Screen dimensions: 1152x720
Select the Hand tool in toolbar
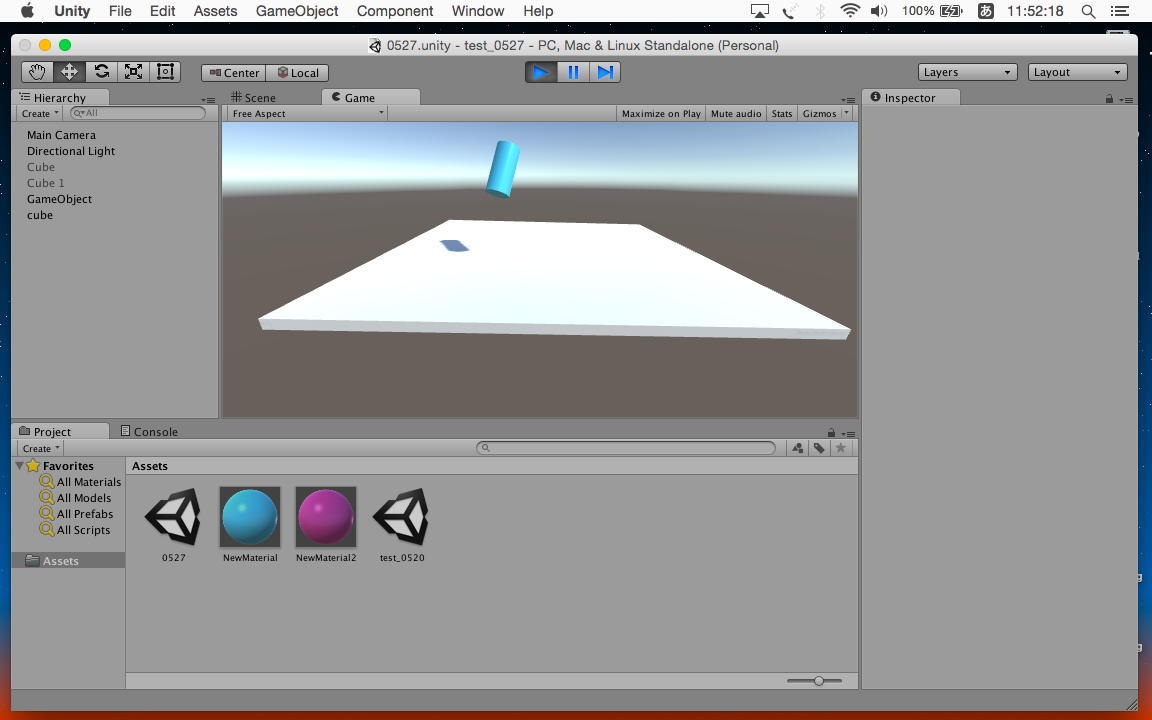click(x=37, y=72)
